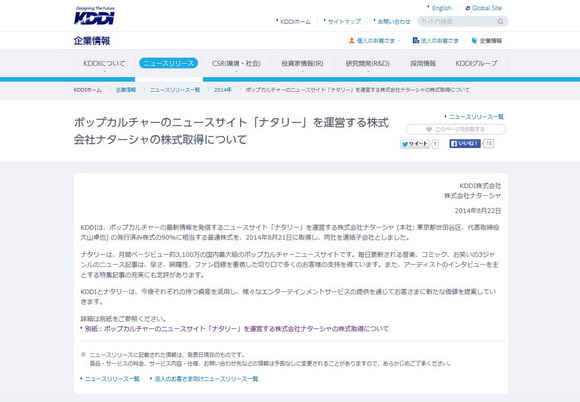Open ニュースリリース一覧 link beside title
Viewport: 580px width, 402px height.
[x=476, y=117]
